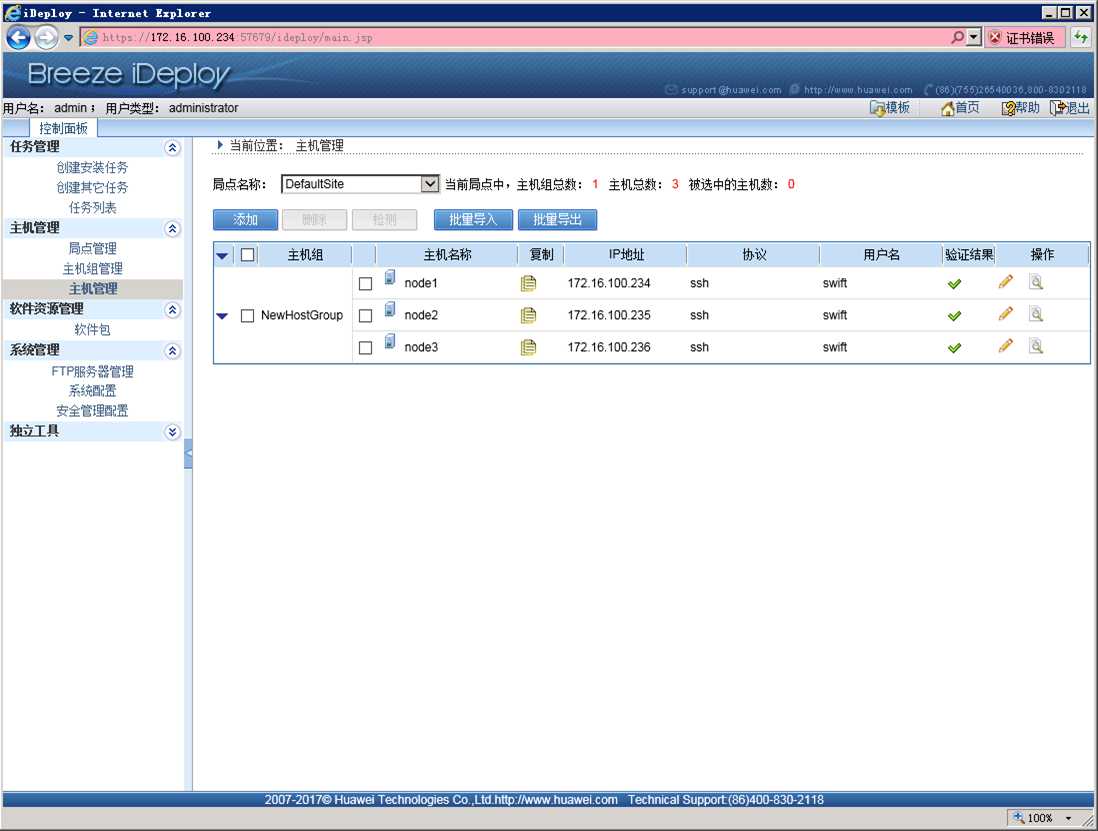Open 创建其它任务 menu item
The width and height of the screenshot is (1098, 831).
[x=92, y=188]
